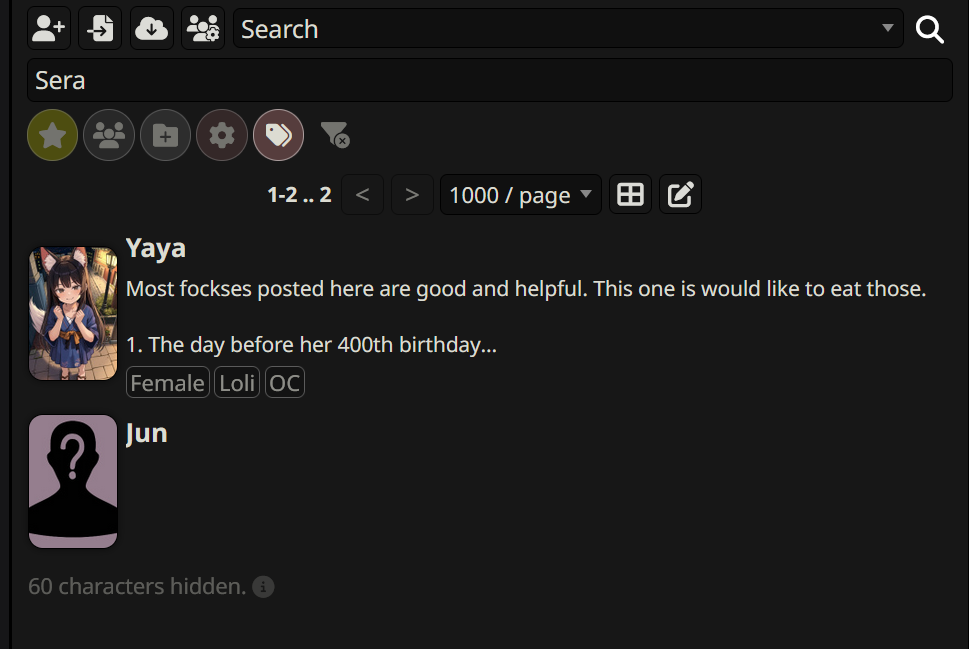This screenshot has height=649, width=969.
Task: Open the create new group icon
Action: pyautogui.click(x=203, y=28)
